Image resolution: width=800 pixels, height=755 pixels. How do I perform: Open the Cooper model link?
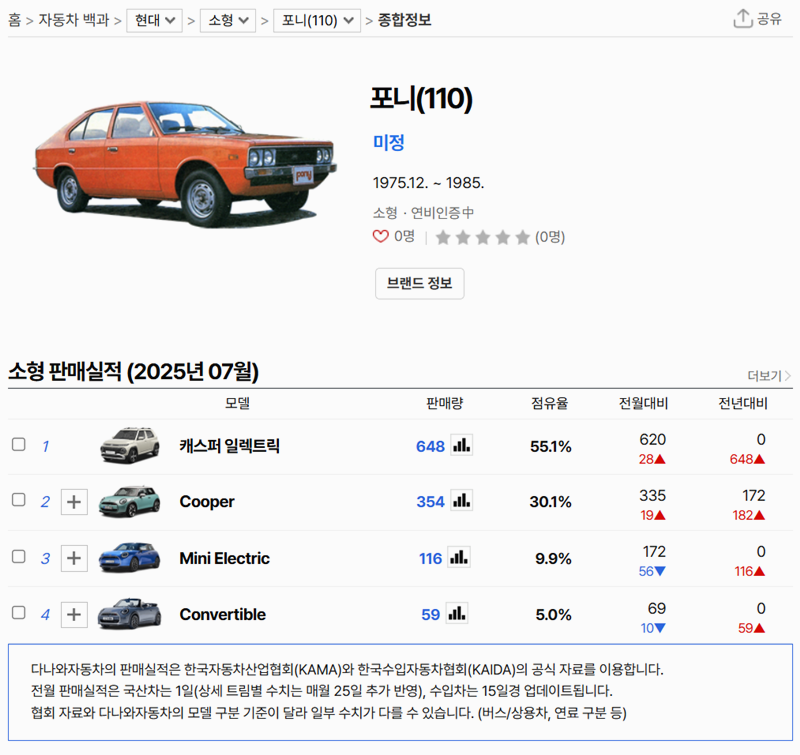[207, 502]
